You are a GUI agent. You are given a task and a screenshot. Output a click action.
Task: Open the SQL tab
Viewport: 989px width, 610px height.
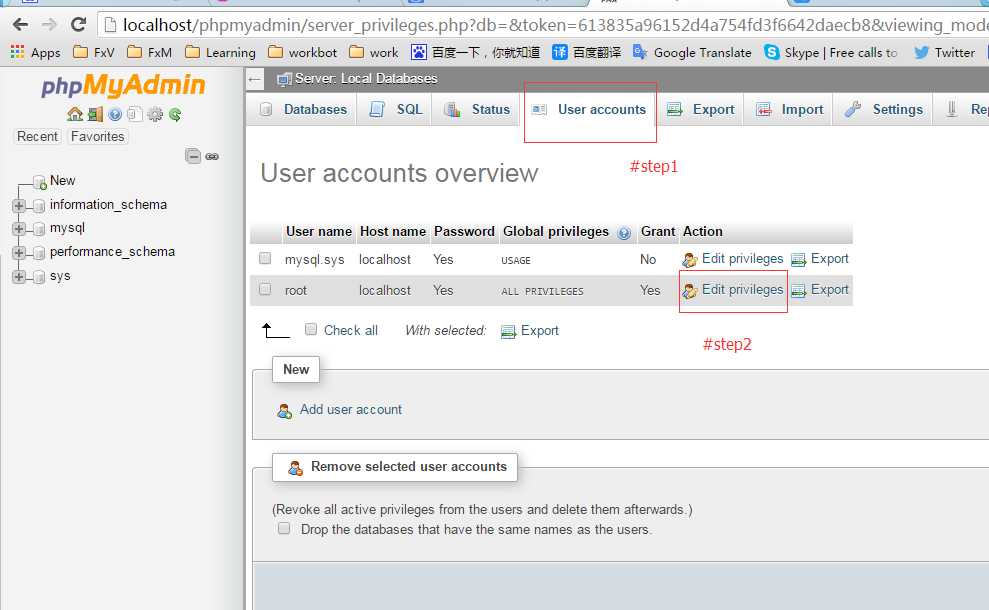pos(395,110)
